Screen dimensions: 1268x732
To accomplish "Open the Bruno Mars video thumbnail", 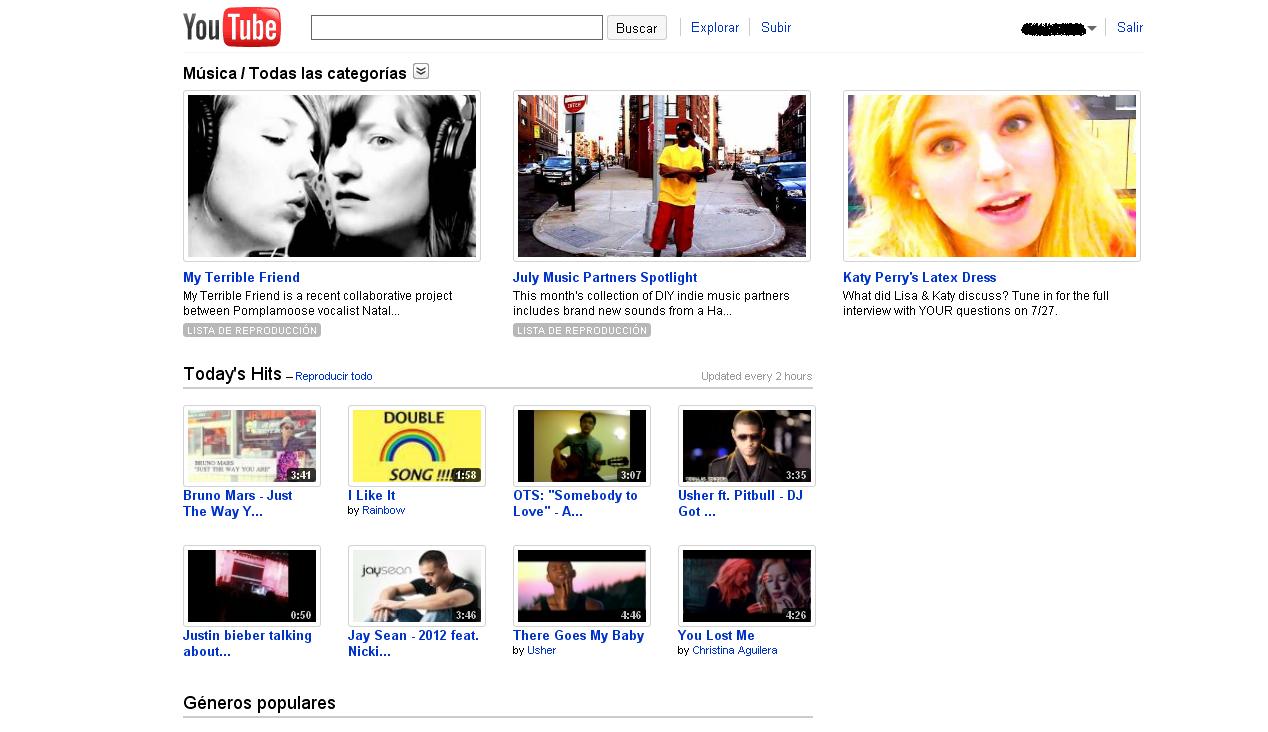I will coord(252,446).
